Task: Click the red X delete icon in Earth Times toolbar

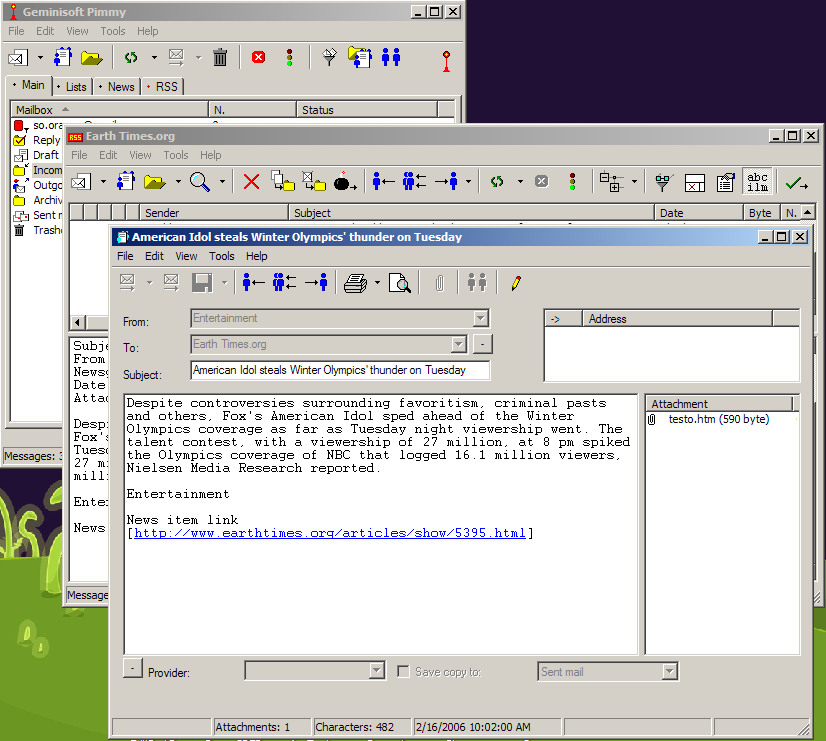Action: 251,182
